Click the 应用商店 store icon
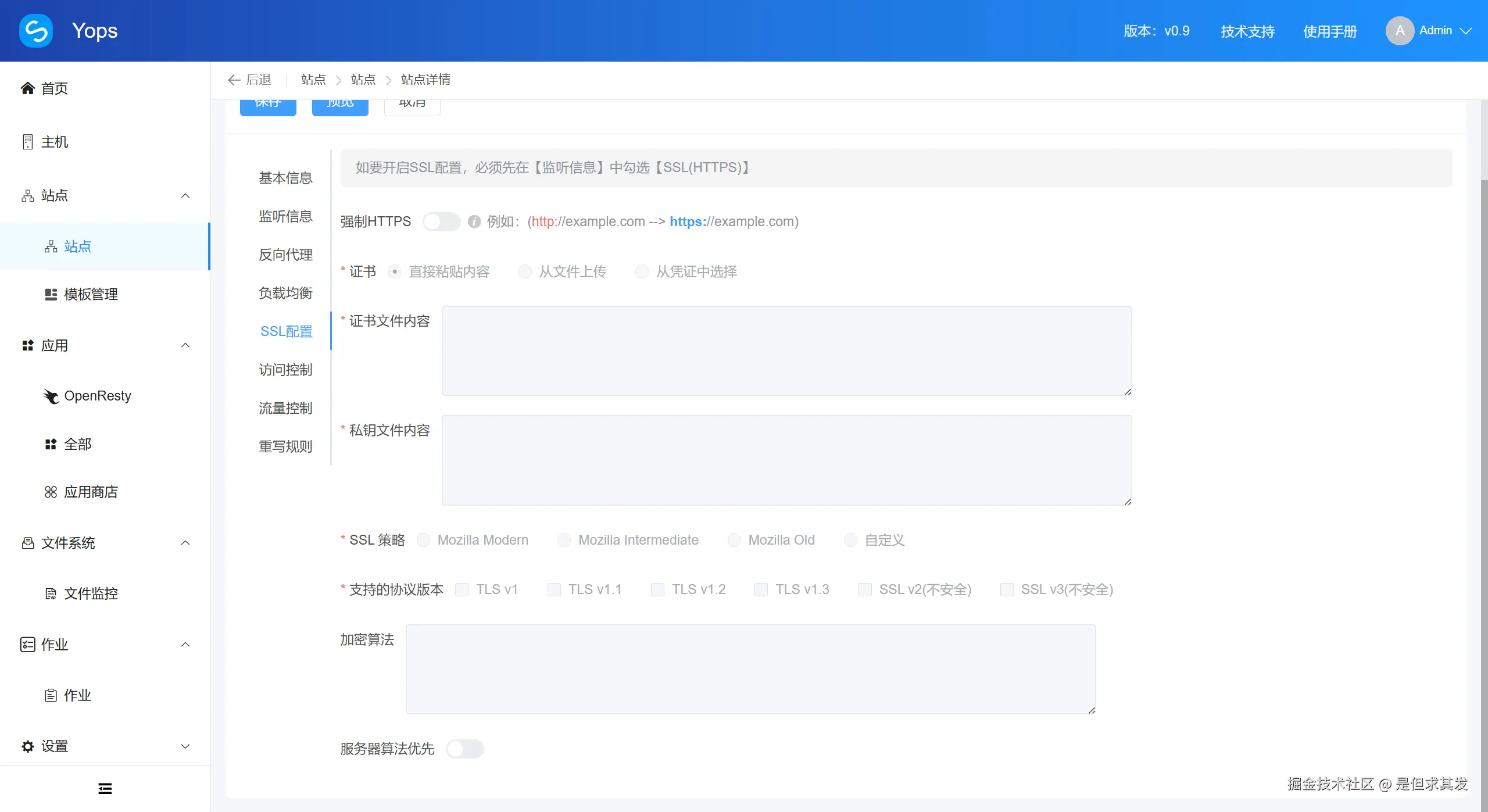 [x=51, y=492]
